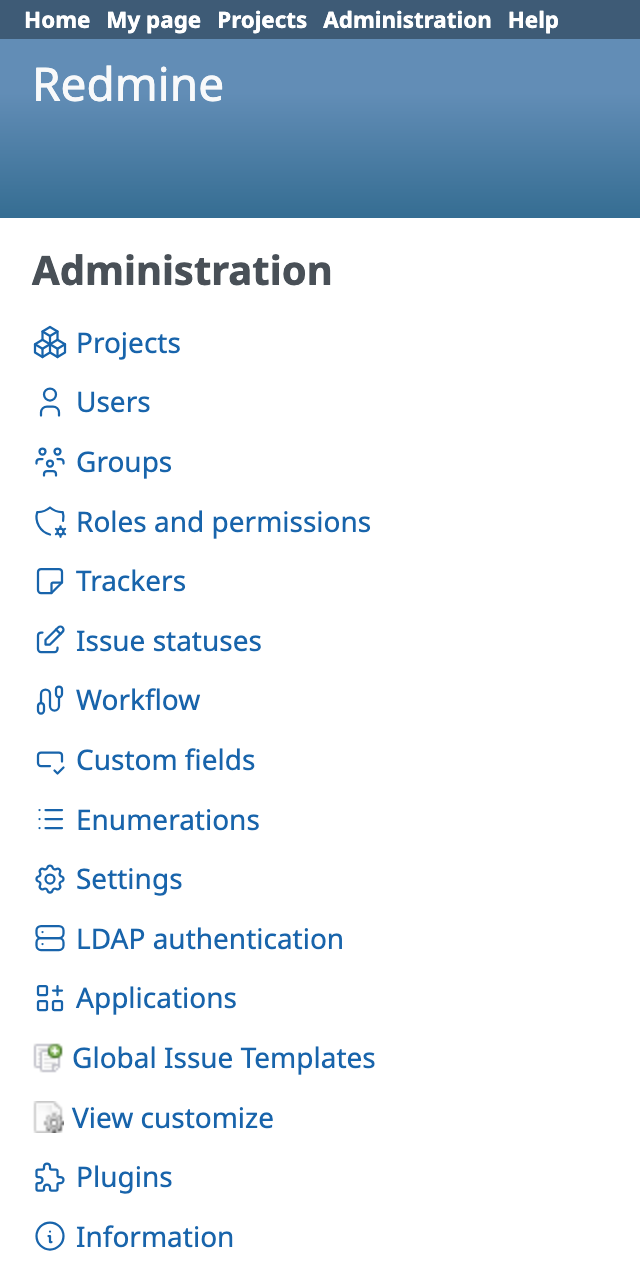640x1282 pixels.
Task: Open the Information link
Action: point(154,1237)
